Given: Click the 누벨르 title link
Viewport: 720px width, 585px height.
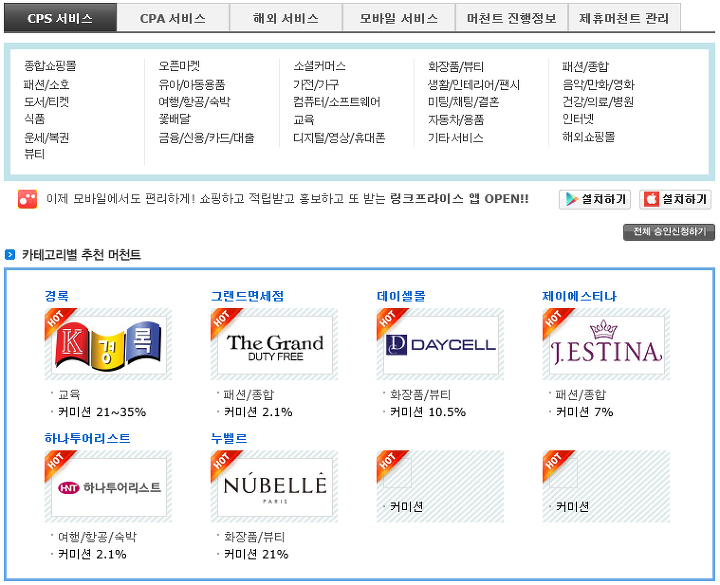Looking at the screenshot, I should (229, 439).
